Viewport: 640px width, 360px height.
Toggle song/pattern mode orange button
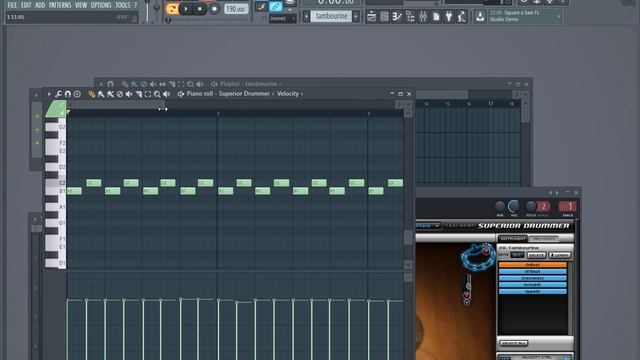172,9
